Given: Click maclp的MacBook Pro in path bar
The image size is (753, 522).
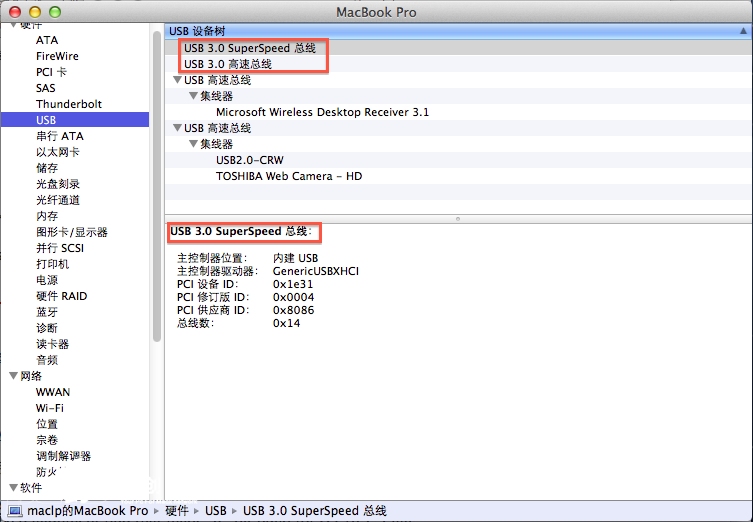Looking at the screenshot, I should point(88,511).
